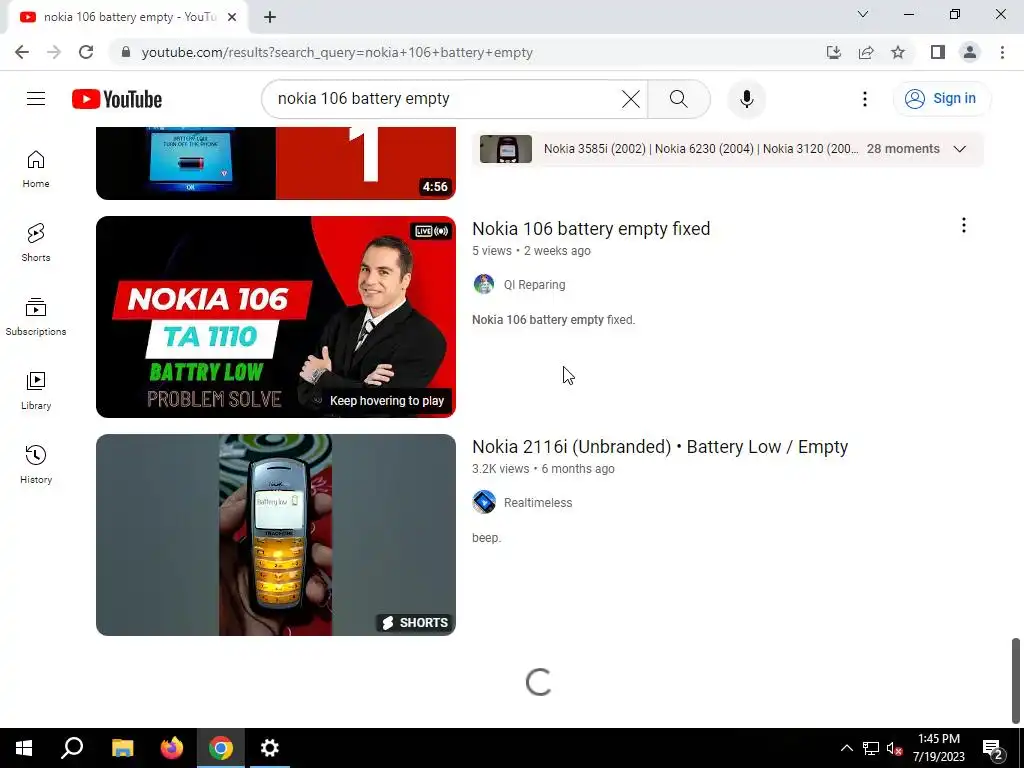Go to YouTube home via logo
This screenshot has width=1024, height=768.
[117, 99]
